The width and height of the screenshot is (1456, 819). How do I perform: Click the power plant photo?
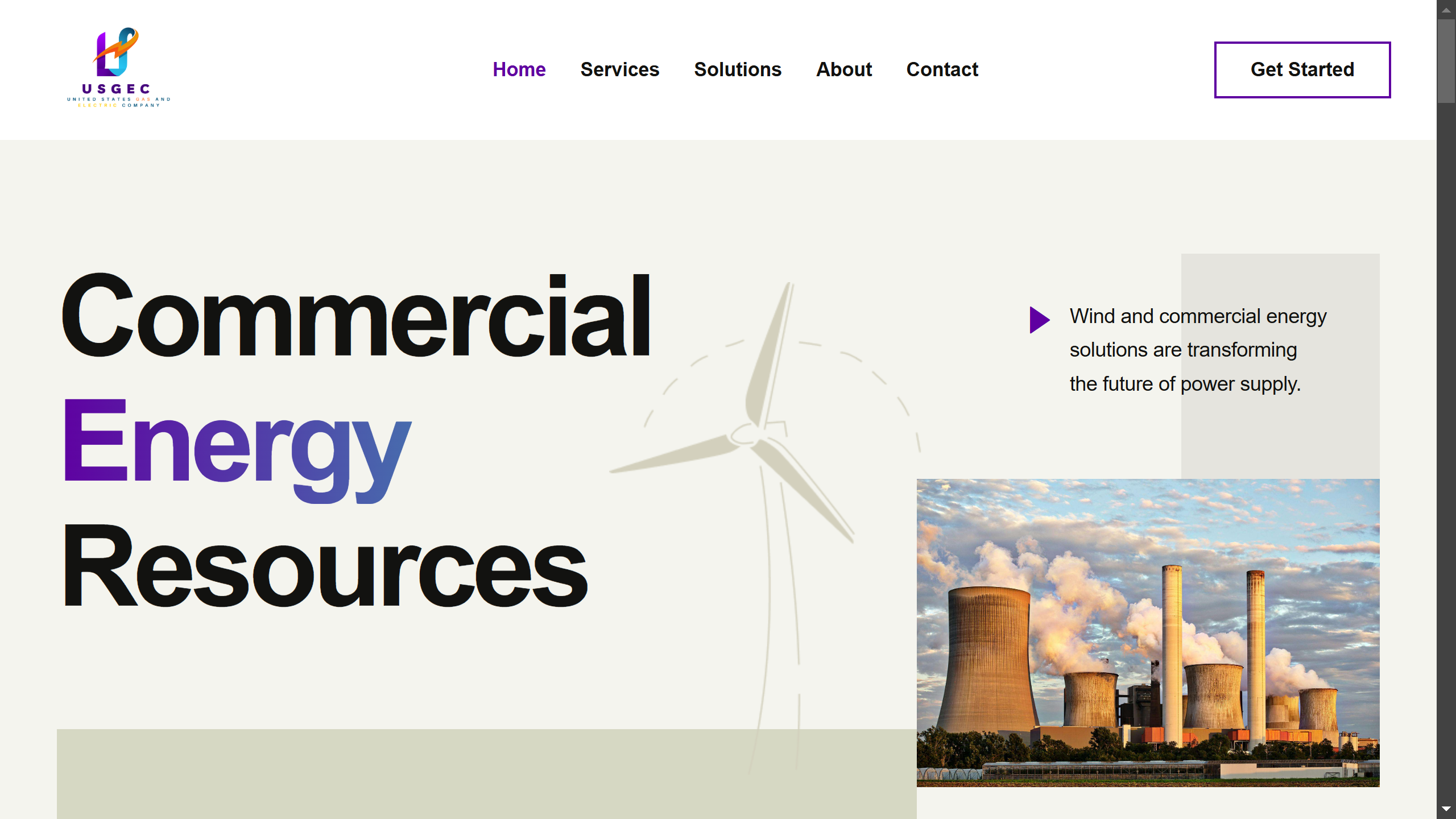[1148, 632]
